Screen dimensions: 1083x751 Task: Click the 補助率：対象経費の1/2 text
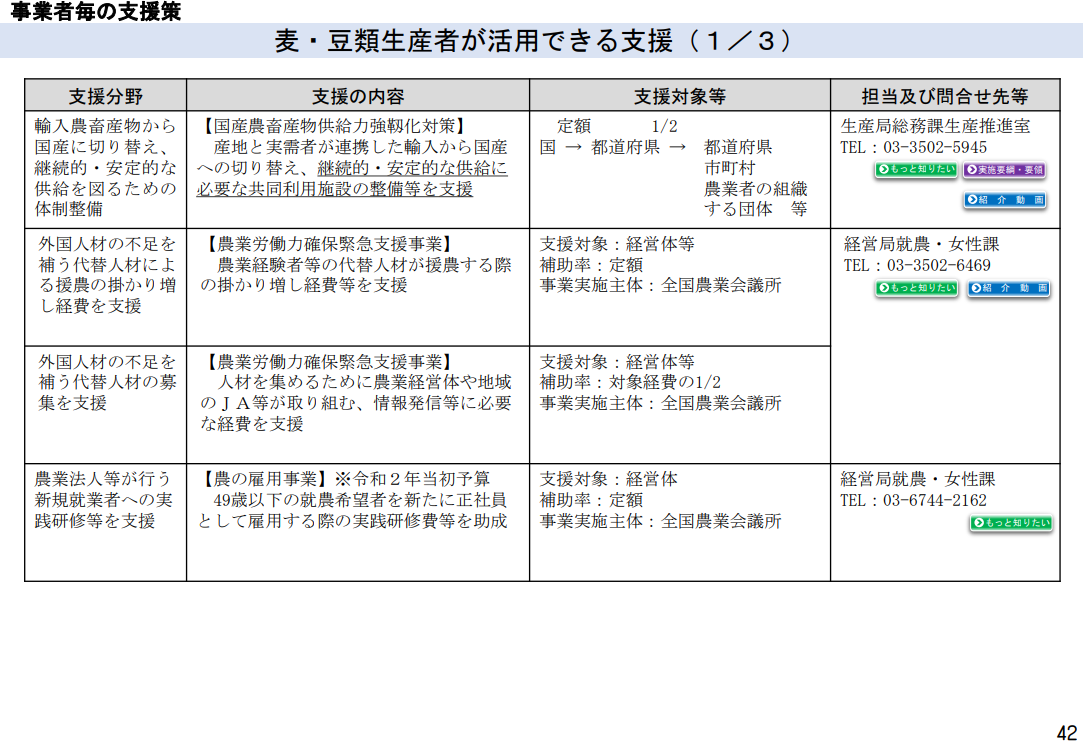click(630, 382)
